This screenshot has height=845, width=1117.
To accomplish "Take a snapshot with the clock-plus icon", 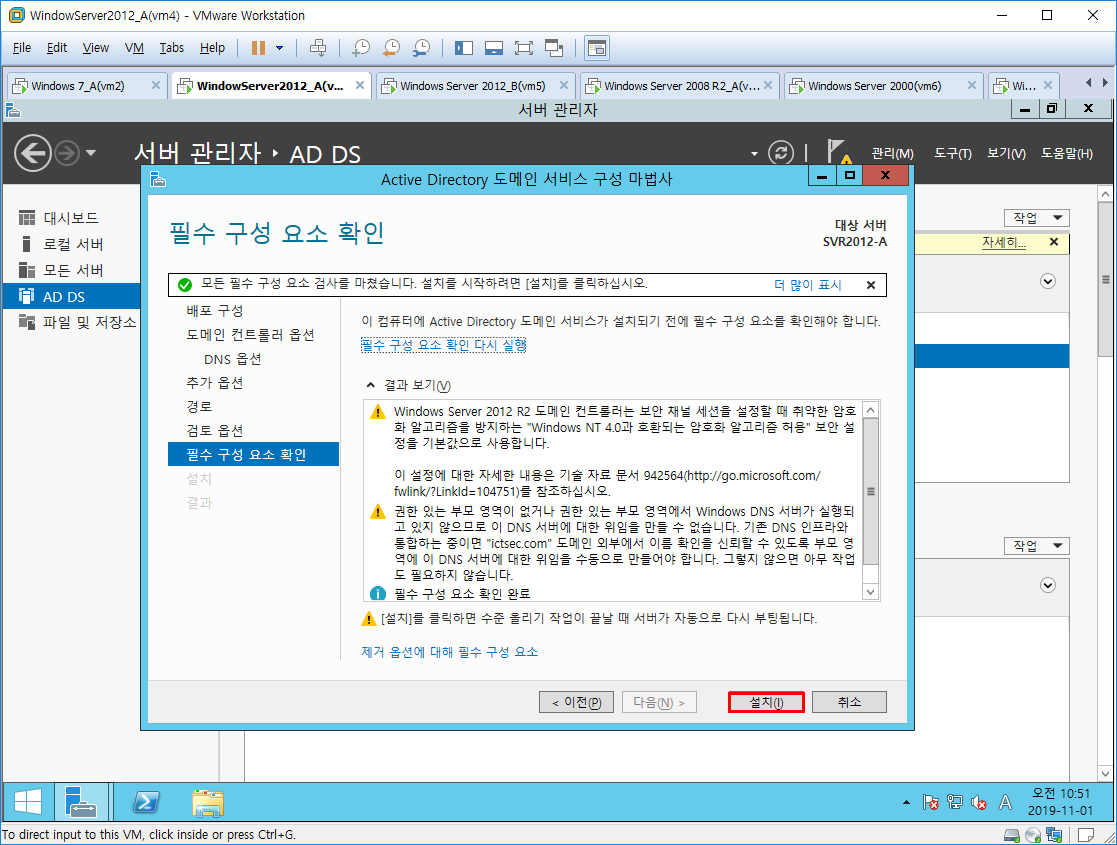I will coord(361,48).
